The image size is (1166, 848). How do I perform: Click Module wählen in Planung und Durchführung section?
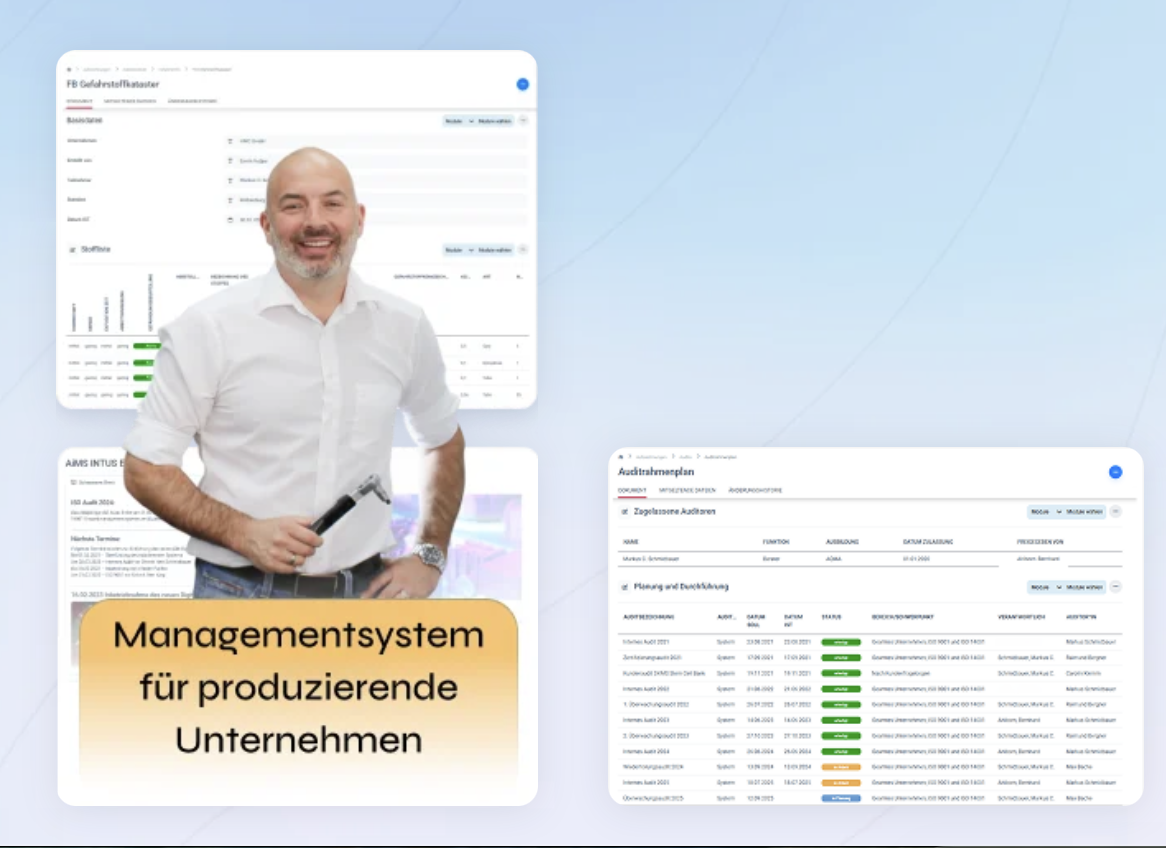click(x=1085, y=587)
